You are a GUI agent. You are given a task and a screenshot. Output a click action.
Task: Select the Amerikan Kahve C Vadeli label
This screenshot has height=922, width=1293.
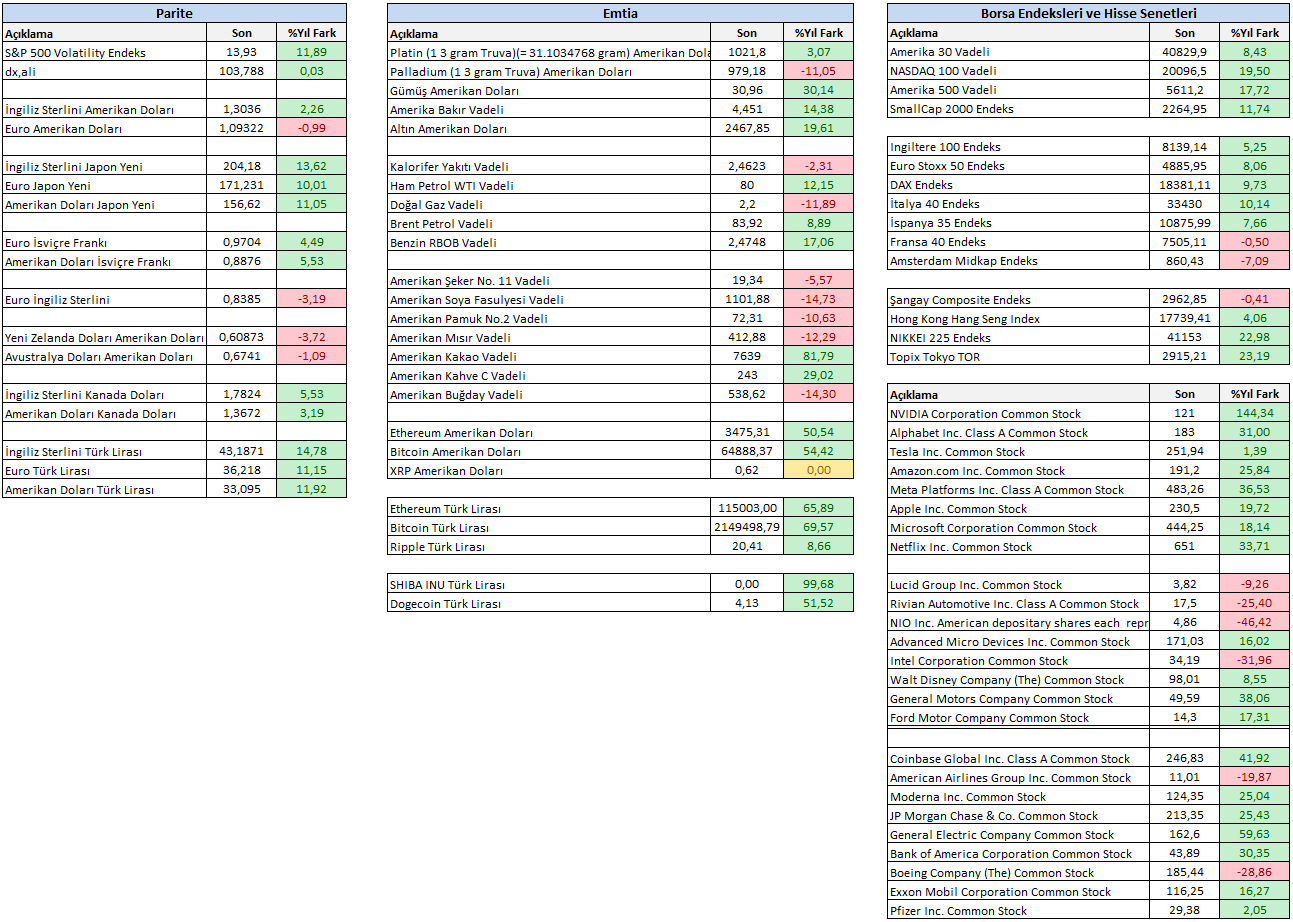point(549,375)
